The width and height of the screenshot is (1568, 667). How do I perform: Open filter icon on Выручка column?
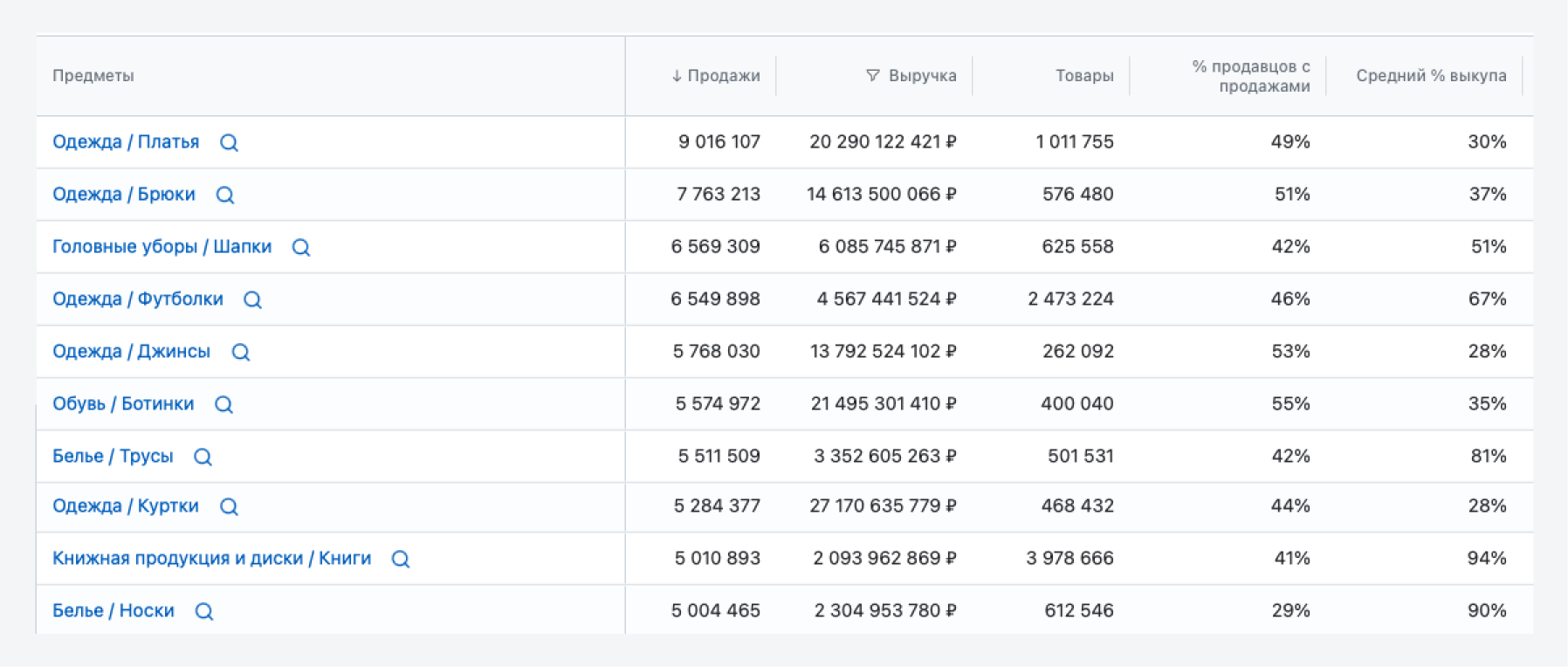(872, 76)
